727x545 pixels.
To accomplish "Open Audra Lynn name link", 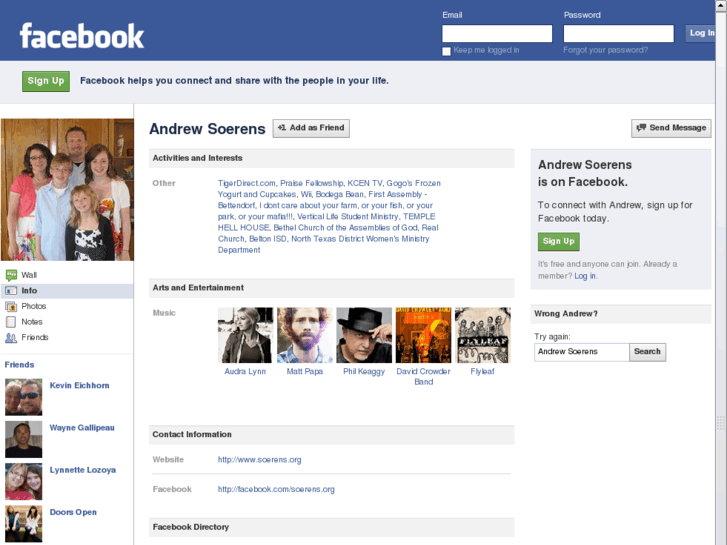I will (x=245, y=372).
